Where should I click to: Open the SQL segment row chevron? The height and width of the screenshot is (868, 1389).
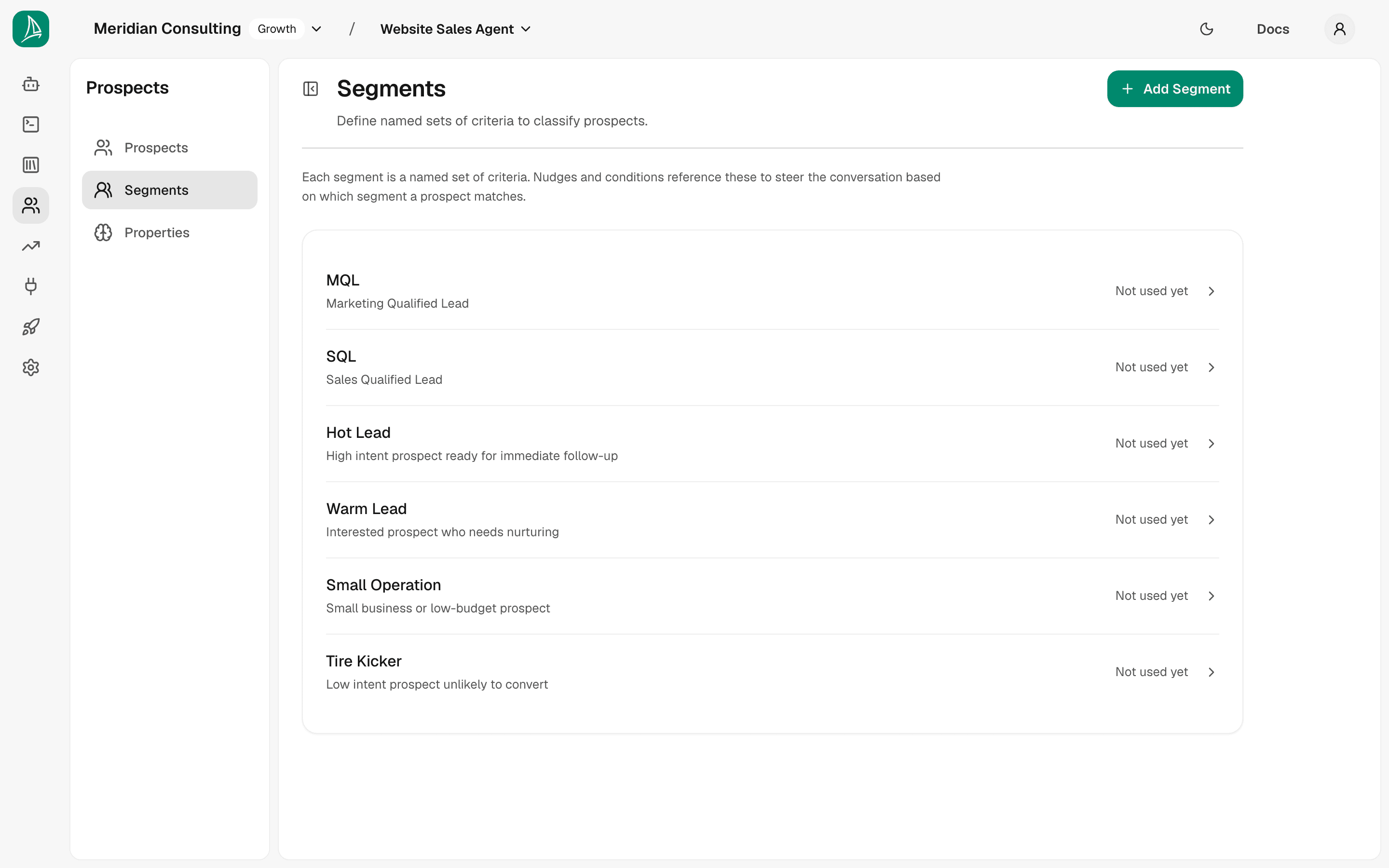click(1211, 367)
